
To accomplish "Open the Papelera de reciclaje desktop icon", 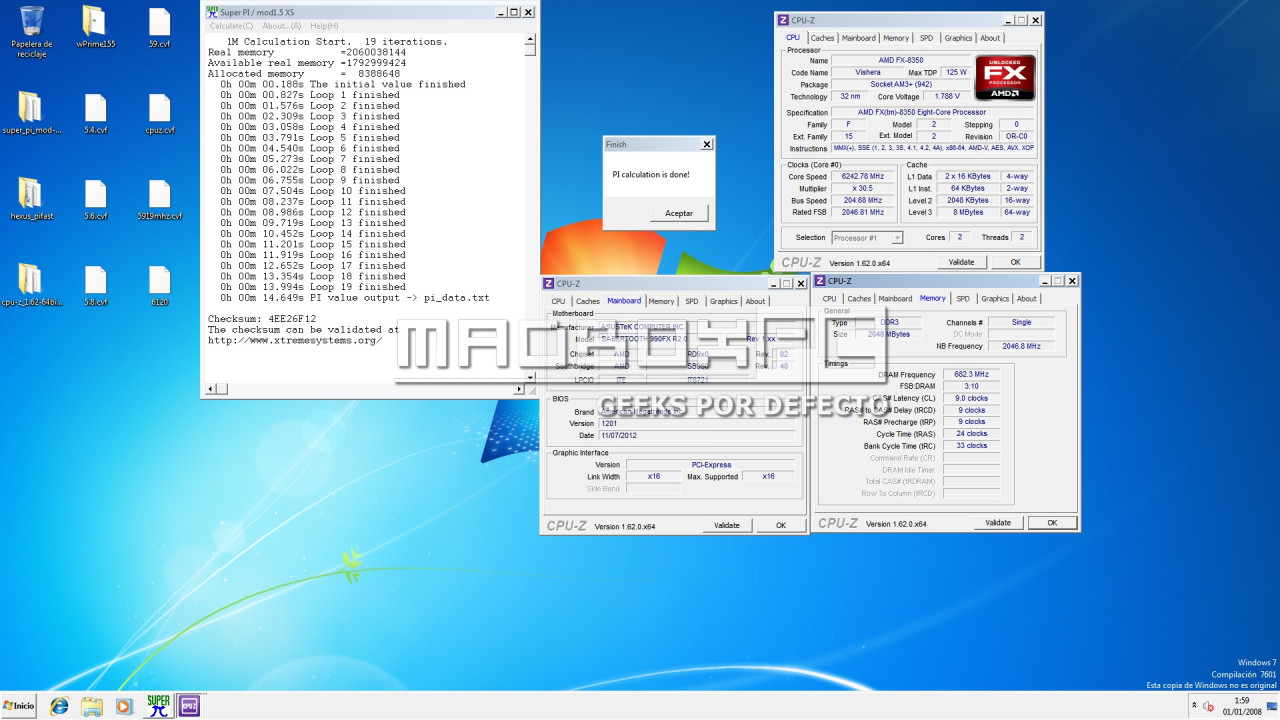I will point(31,30).
